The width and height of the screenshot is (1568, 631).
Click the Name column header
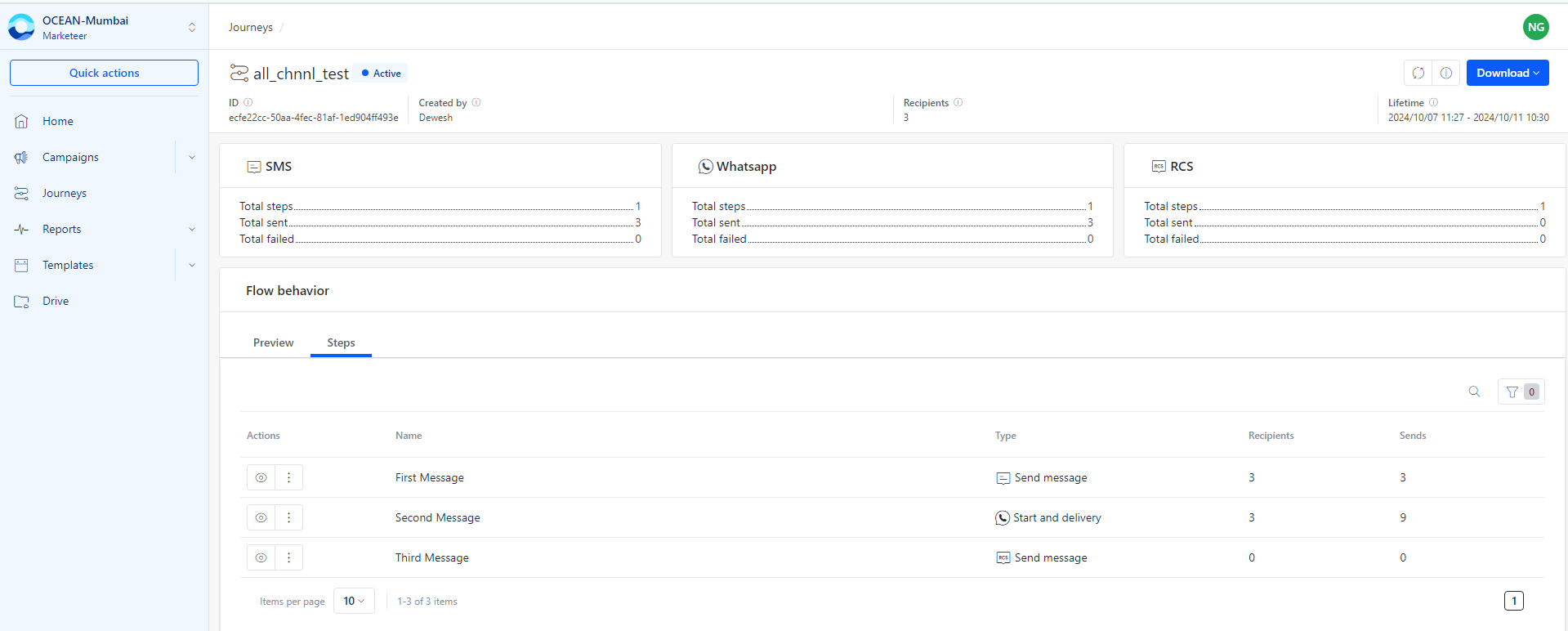tap(409, 436)
